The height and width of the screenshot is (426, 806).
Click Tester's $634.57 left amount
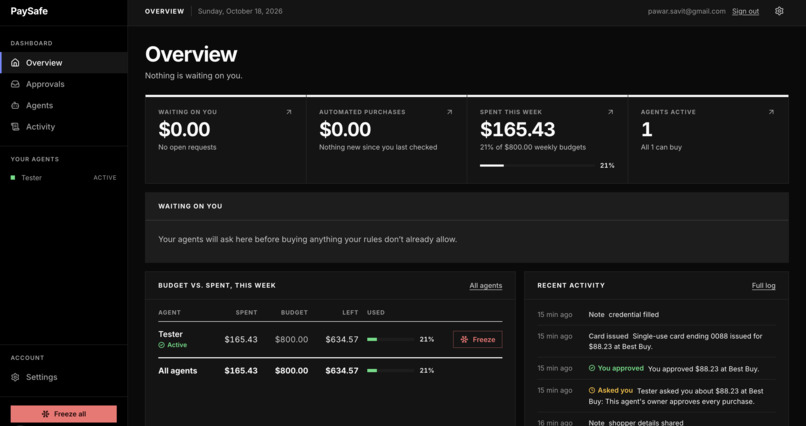[342, 339]
